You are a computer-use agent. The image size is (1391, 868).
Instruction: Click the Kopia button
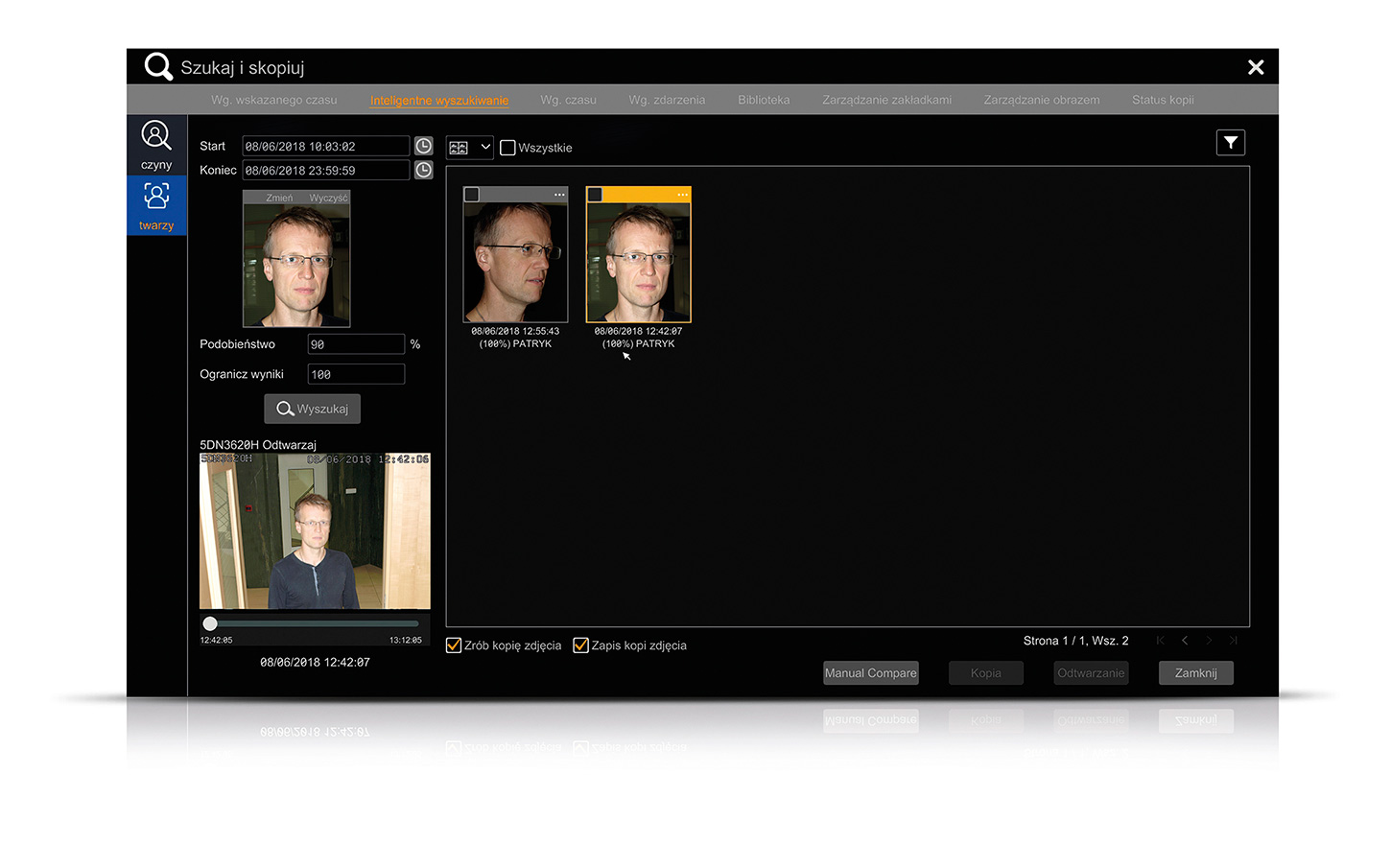(x=986, y=673)
